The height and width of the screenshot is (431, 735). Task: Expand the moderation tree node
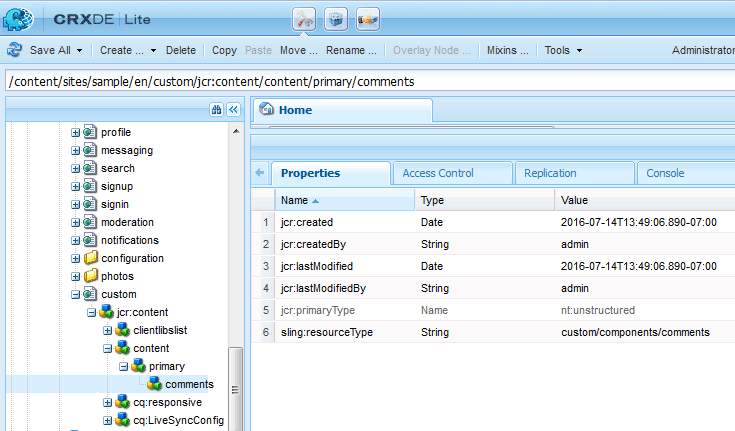click(x=75, y=222)
